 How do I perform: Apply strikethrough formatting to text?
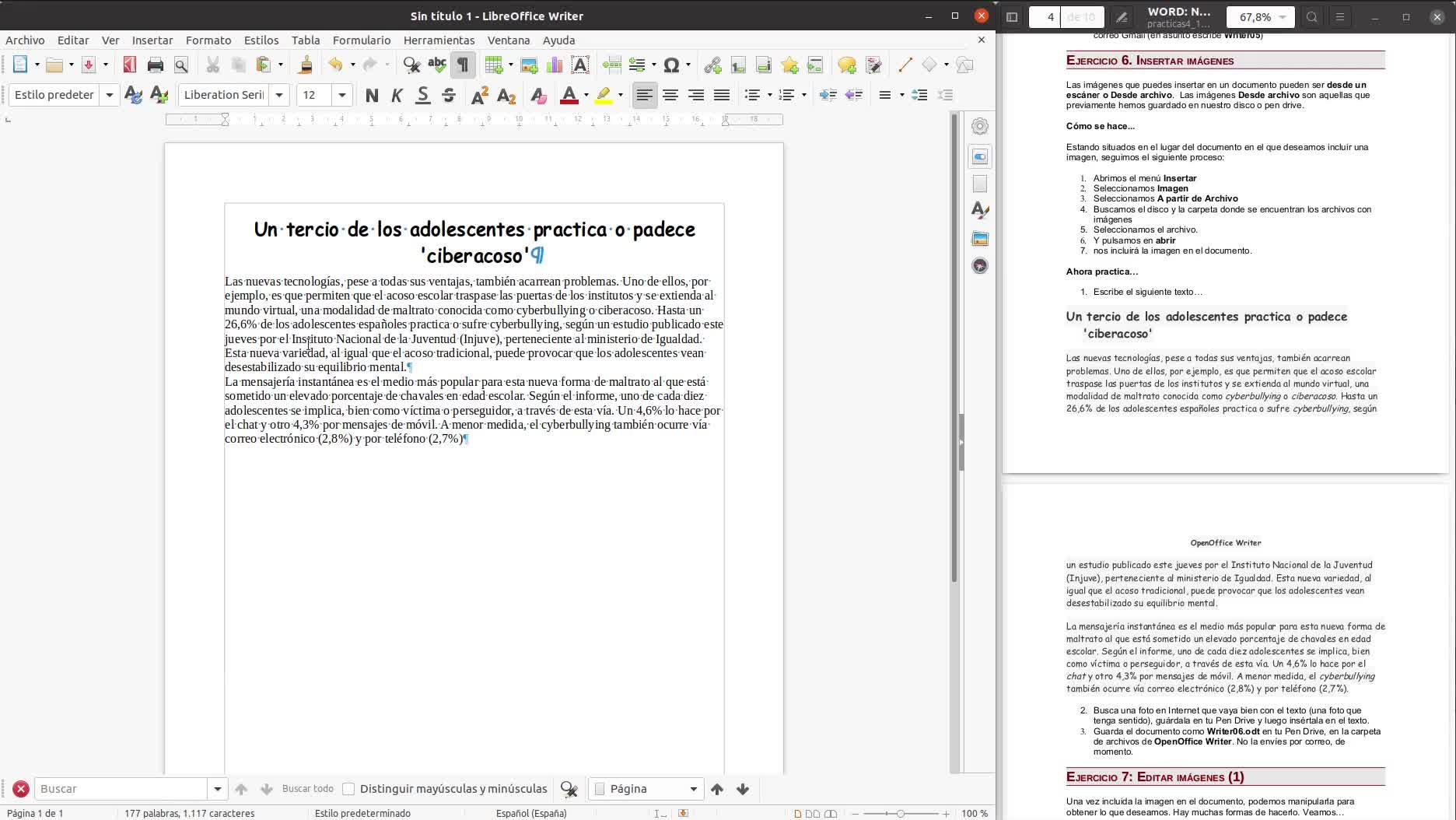tap(449, 95)
